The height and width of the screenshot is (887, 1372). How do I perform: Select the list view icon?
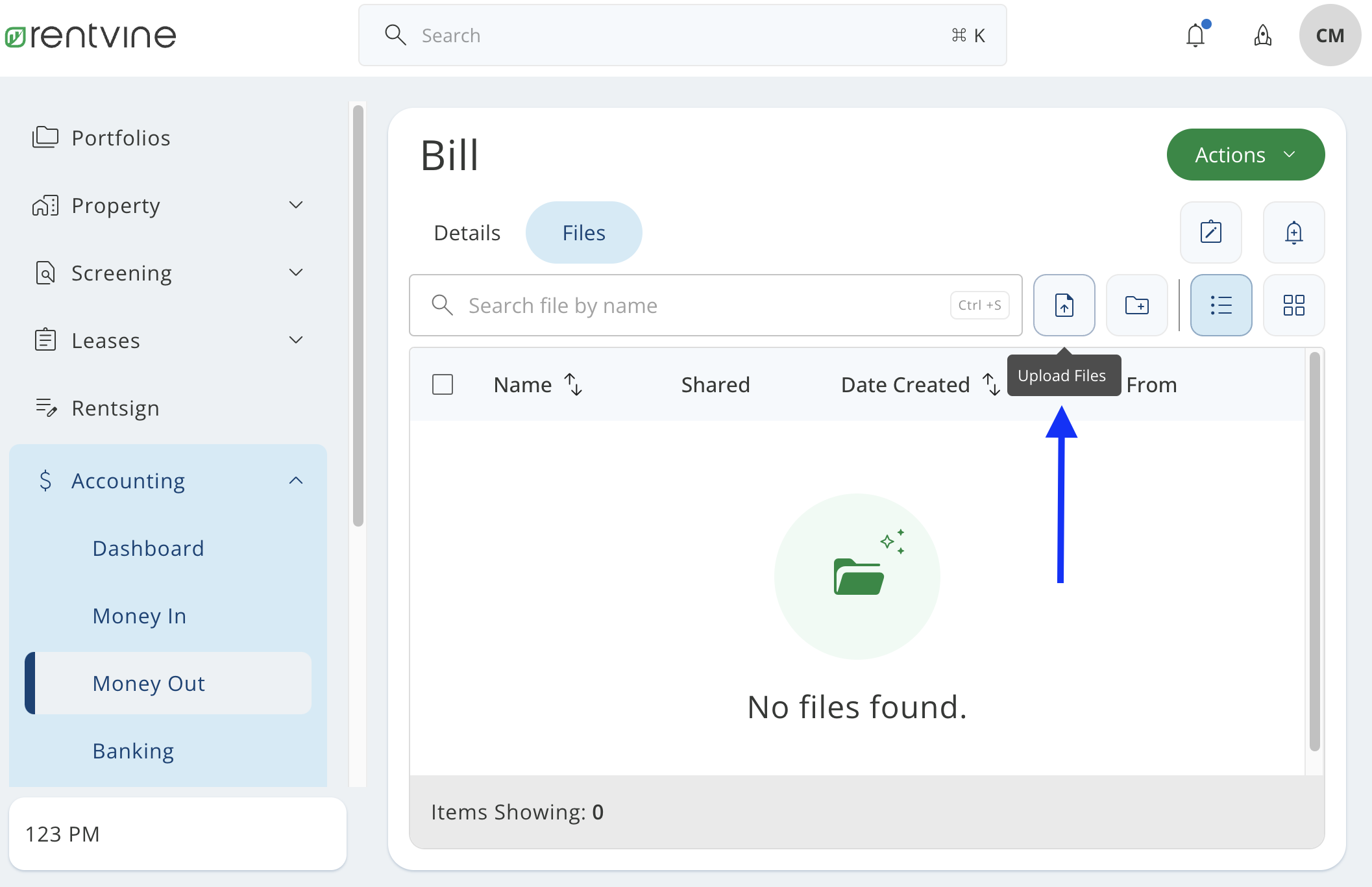pyautogui.click(x=1221, y=305)
